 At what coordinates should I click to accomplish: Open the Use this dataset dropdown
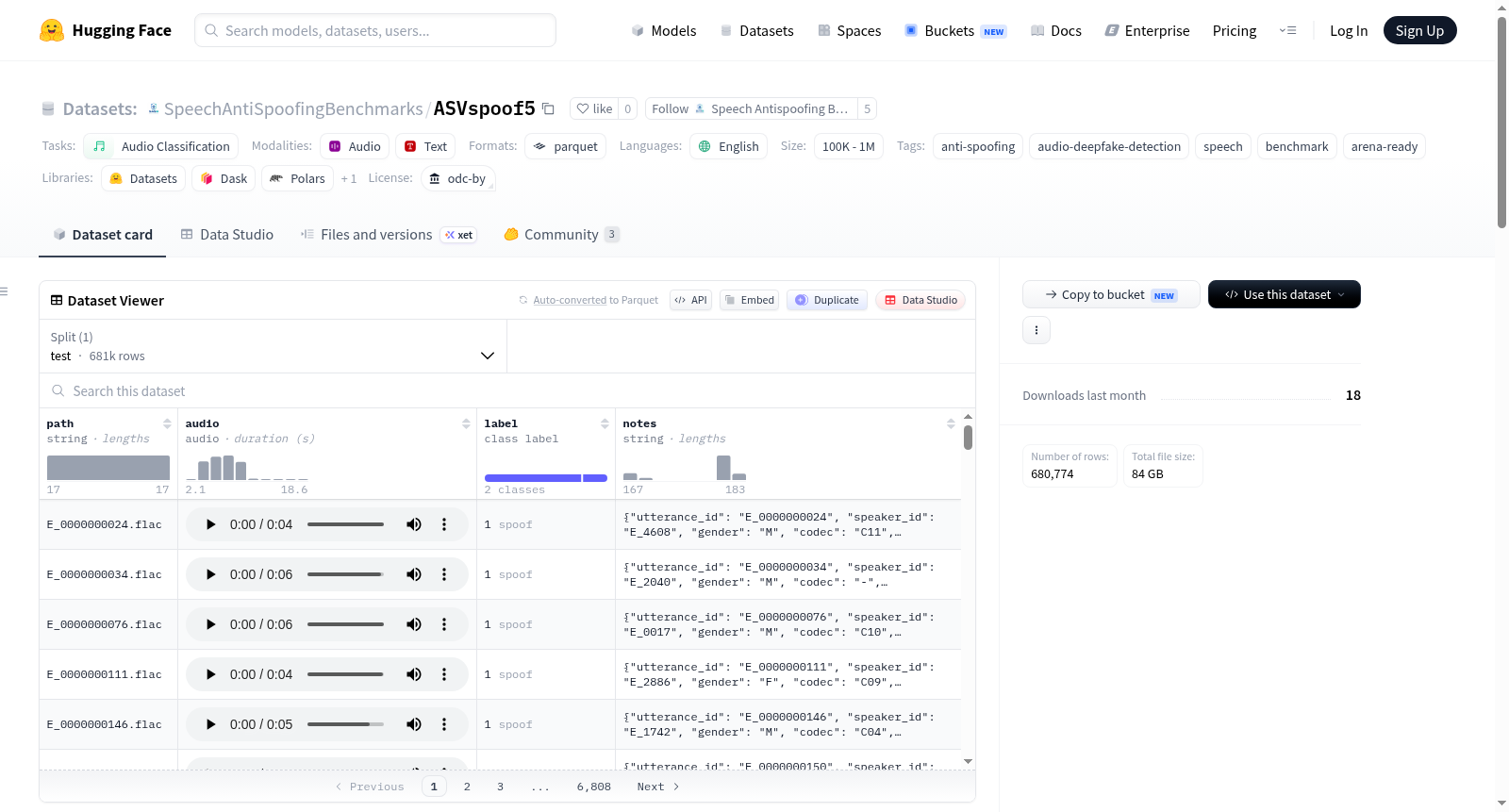coord(1285,294)
